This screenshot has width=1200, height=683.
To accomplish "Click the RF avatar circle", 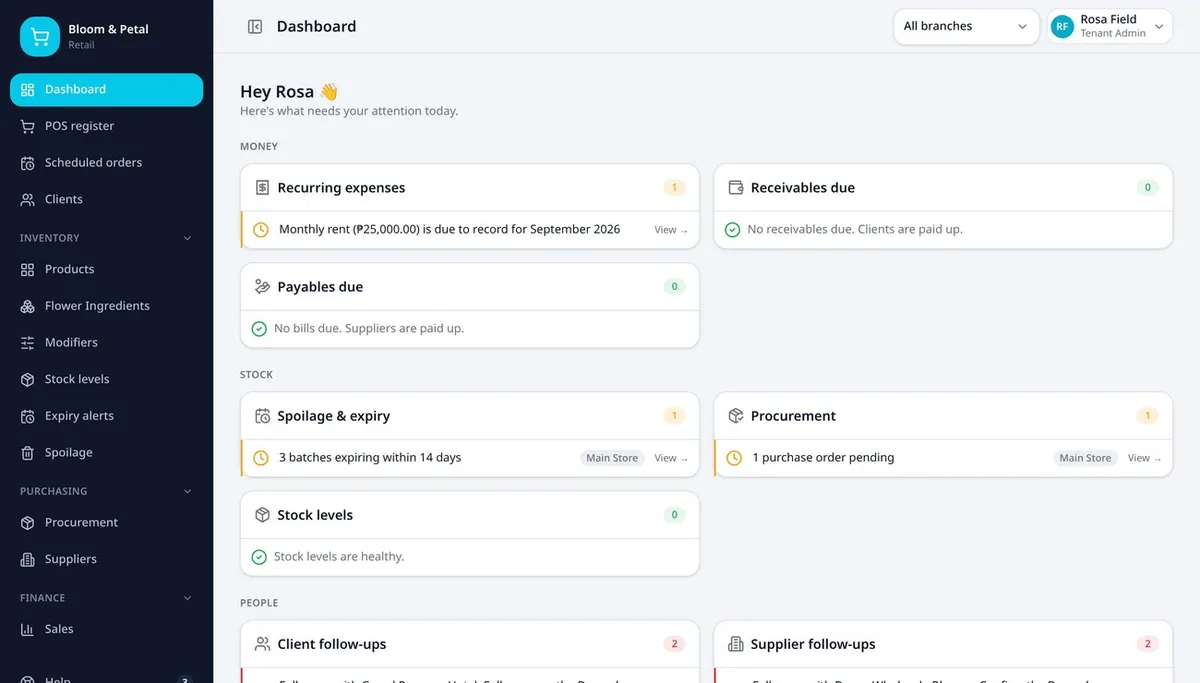I will click(x=1062, y=27).
